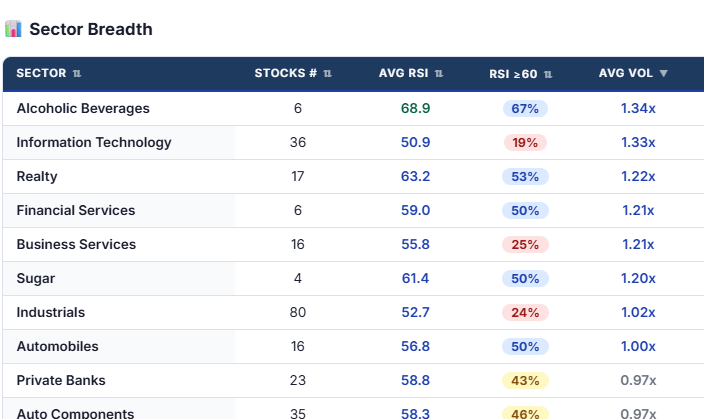Open the Information Technology sector row
This screenshot has height=419, width=704.
click(353, 143)
